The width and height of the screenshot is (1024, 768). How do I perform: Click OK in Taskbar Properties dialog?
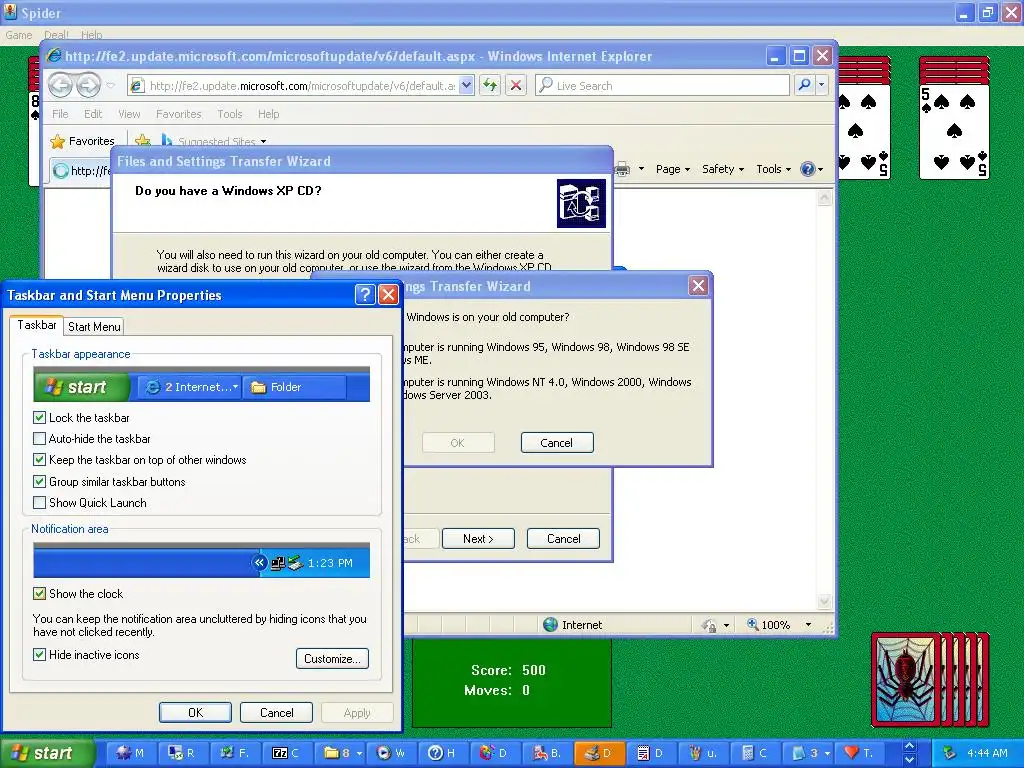click(195, 712)
